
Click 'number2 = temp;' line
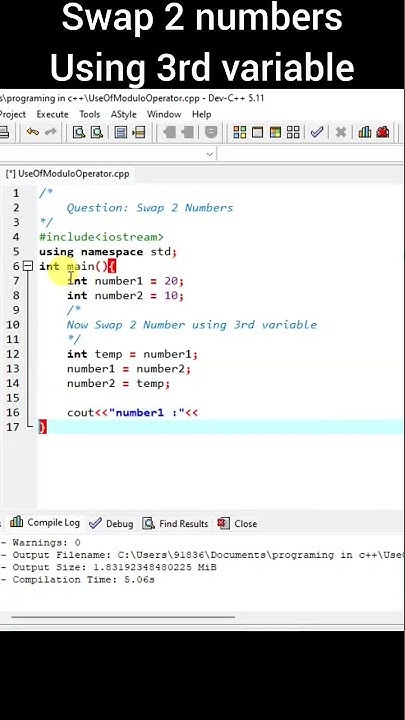tap(118, 383)
